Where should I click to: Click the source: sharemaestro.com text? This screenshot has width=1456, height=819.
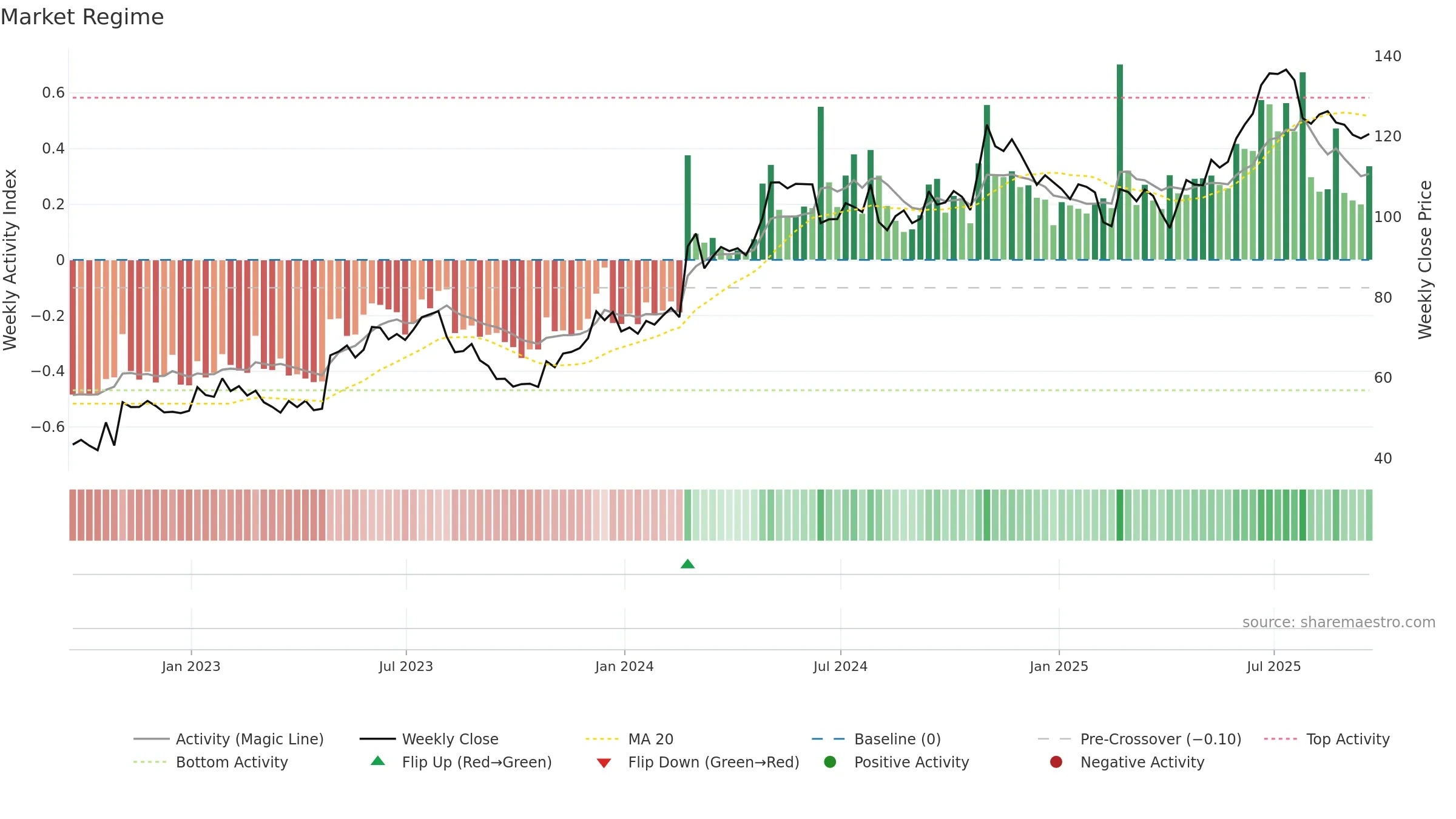click(x=1339, y=622)
